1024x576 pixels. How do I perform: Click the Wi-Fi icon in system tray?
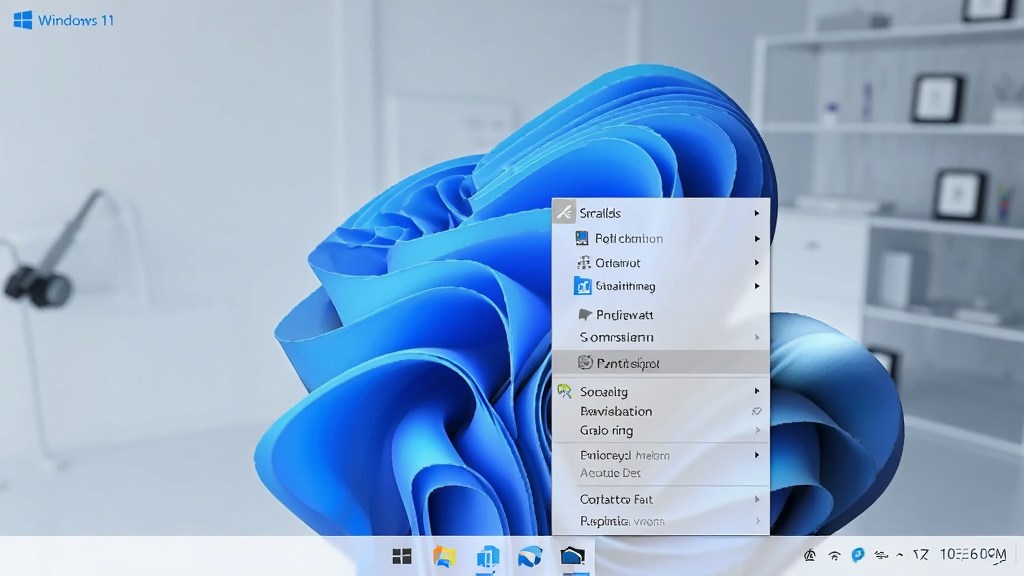pos(834,556)
